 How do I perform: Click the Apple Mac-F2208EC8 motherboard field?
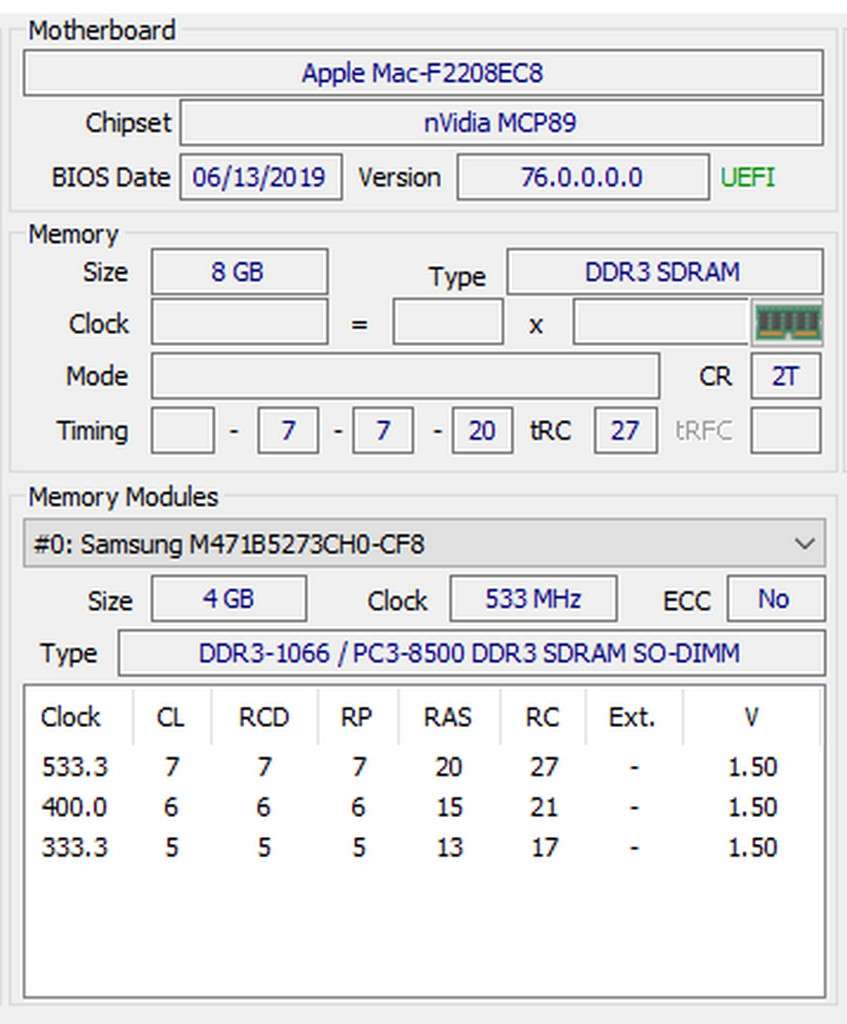(424, 72)
